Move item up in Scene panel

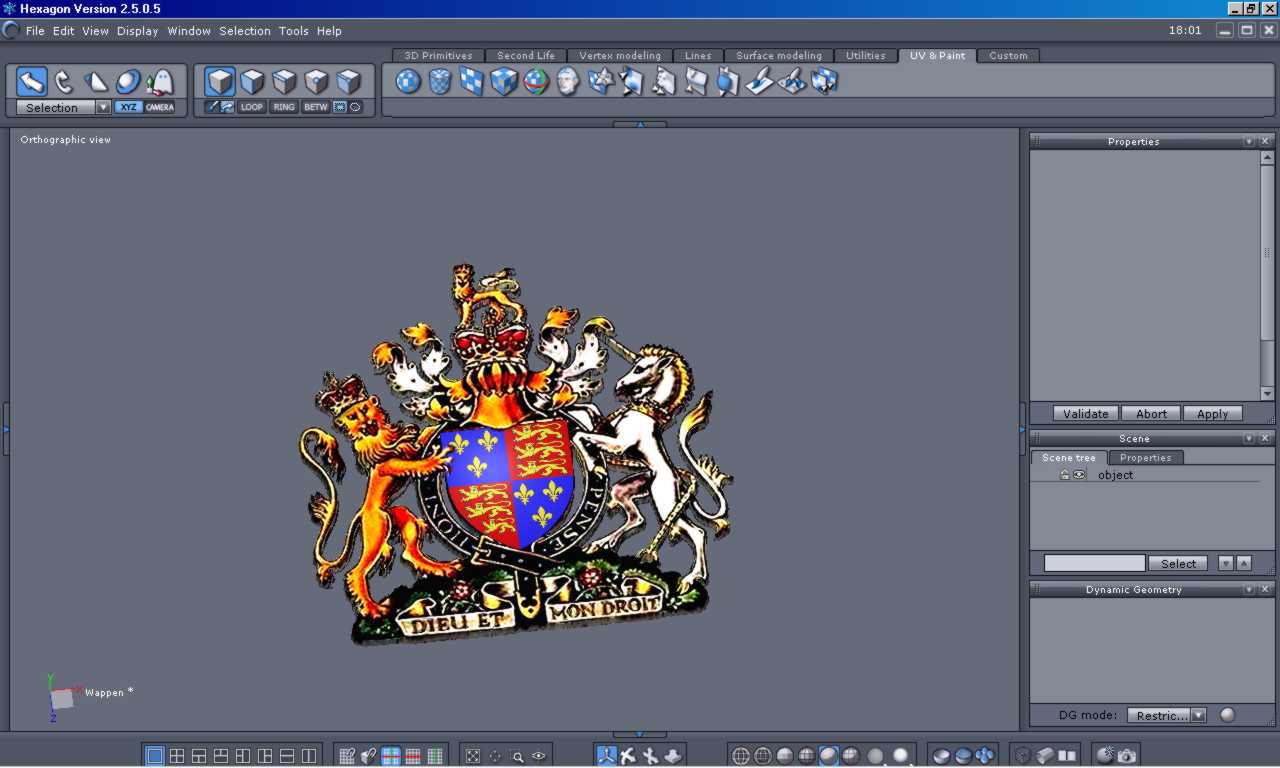[x=1244, y=564]
